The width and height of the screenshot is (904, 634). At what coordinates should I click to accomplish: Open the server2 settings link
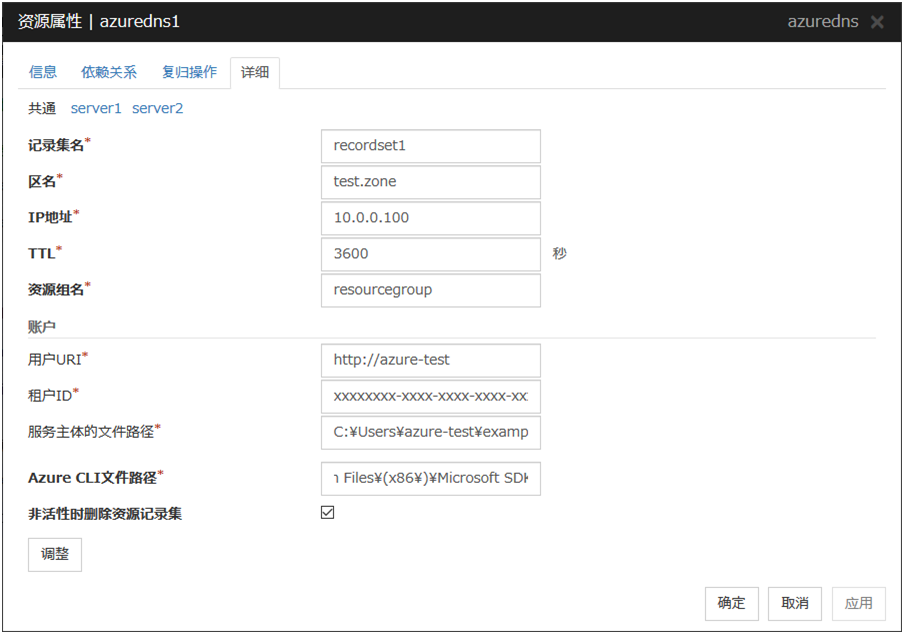click(x=158, y=108)
